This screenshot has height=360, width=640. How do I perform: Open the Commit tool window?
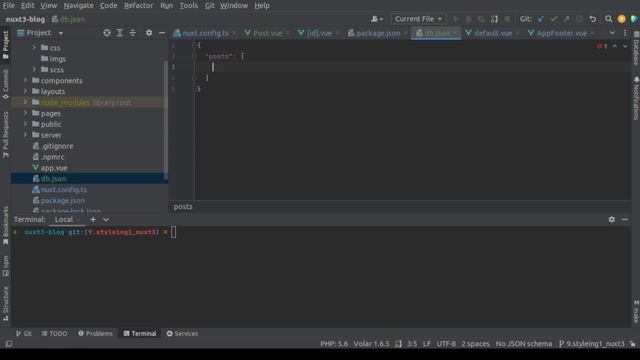pos(5,84)
